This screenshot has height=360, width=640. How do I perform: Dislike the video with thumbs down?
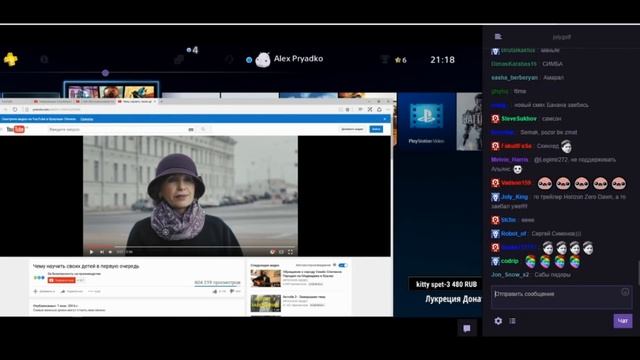(x=231, y=291)
